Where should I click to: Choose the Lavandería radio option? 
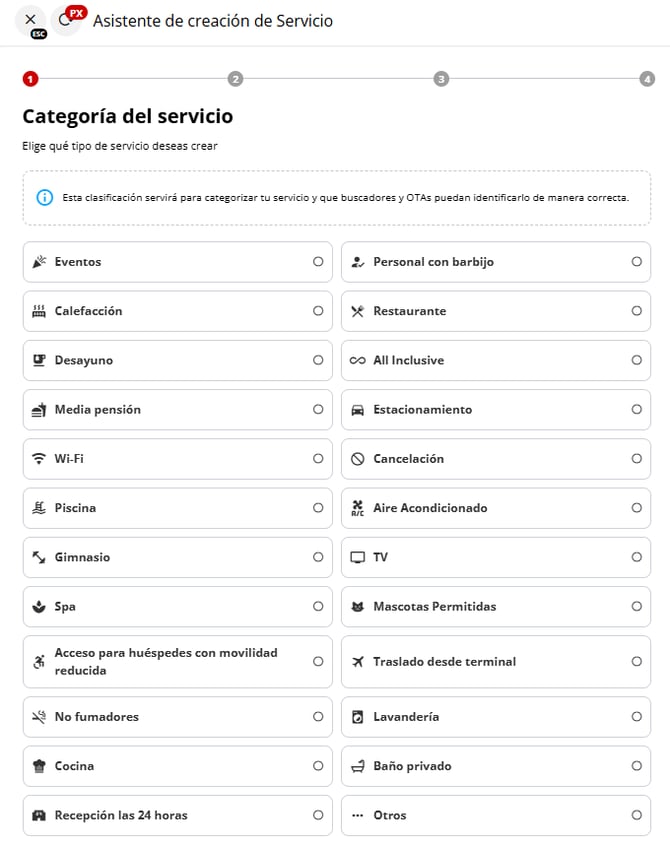(636, 717)
